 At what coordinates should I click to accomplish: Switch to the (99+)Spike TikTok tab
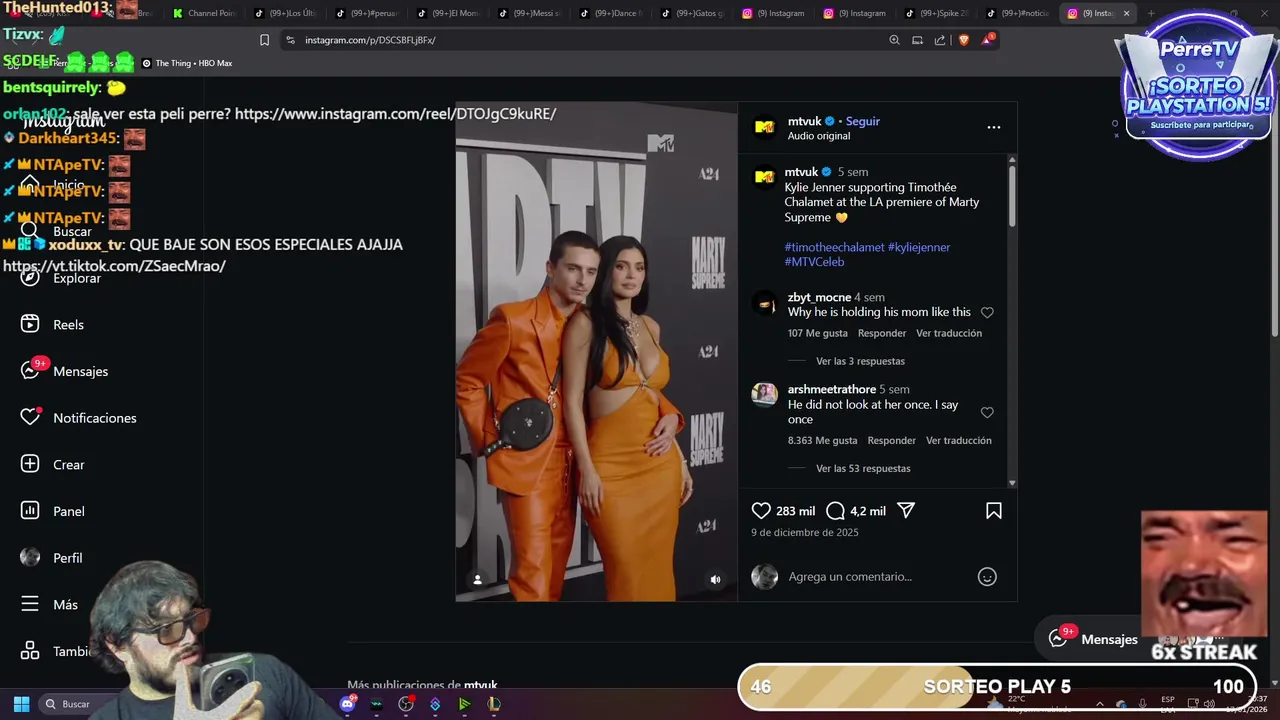click(936, 13)
